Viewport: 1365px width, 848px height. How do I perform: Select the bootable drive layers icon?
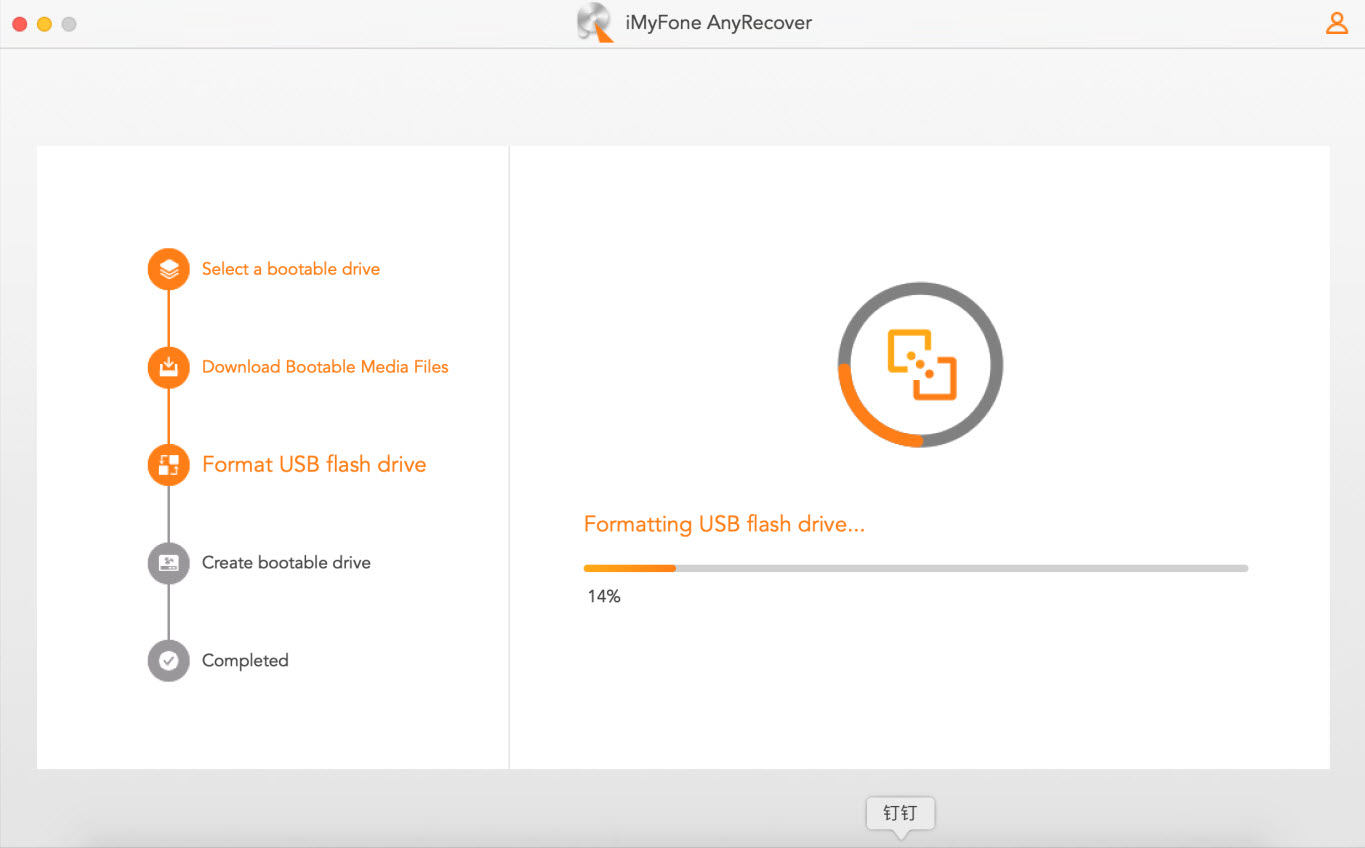pyautogui.click(x=168, y=268)
